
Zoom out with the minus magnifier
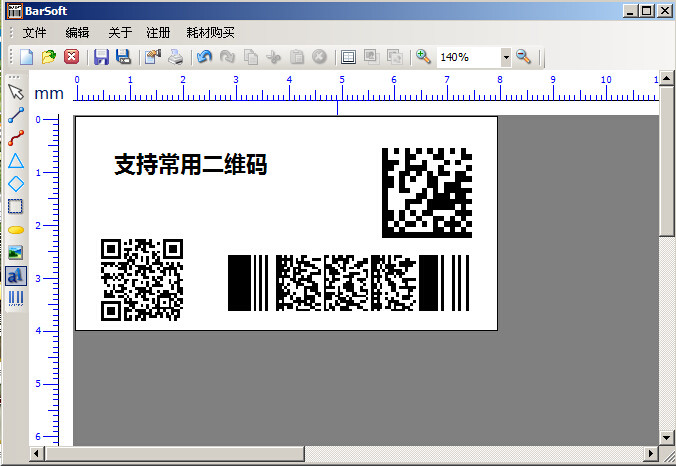pos(523,57)
